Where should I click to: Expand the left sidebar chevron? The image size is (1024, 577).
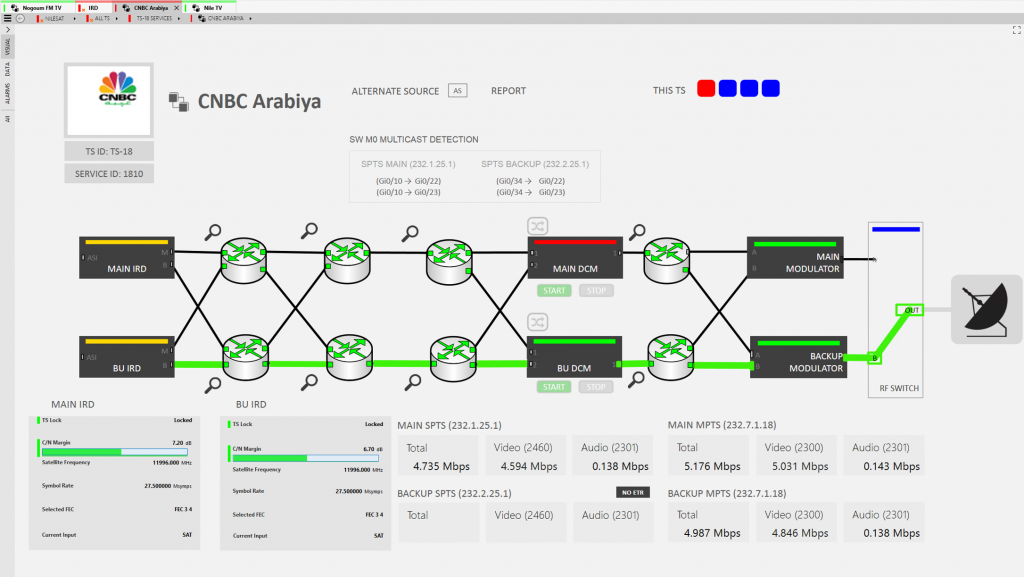[x=8, y=29]
